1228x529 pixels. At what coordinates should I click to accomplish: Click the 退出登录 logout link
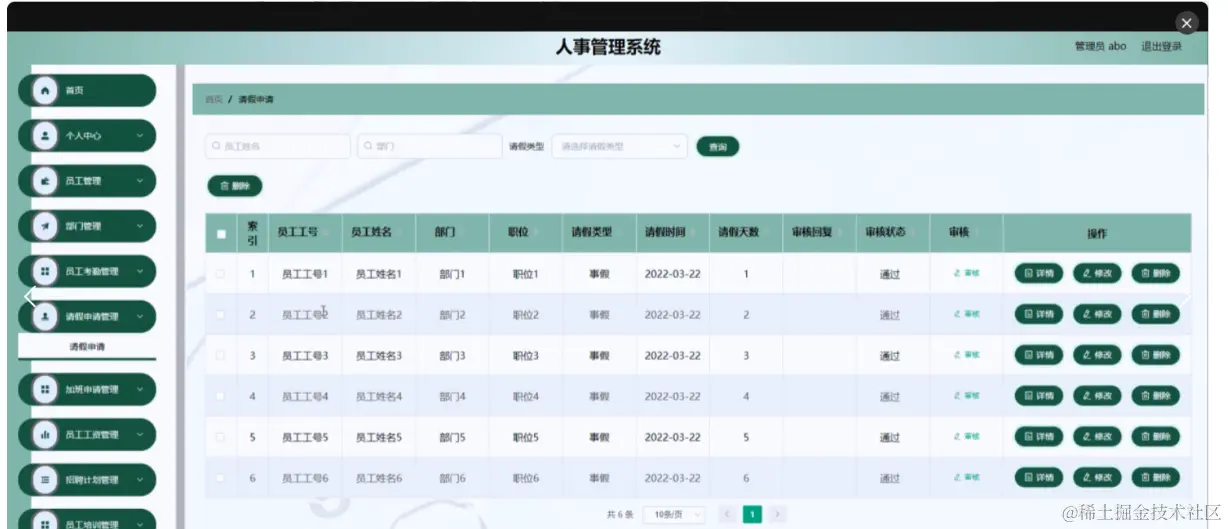click(x=1161, y=46)
